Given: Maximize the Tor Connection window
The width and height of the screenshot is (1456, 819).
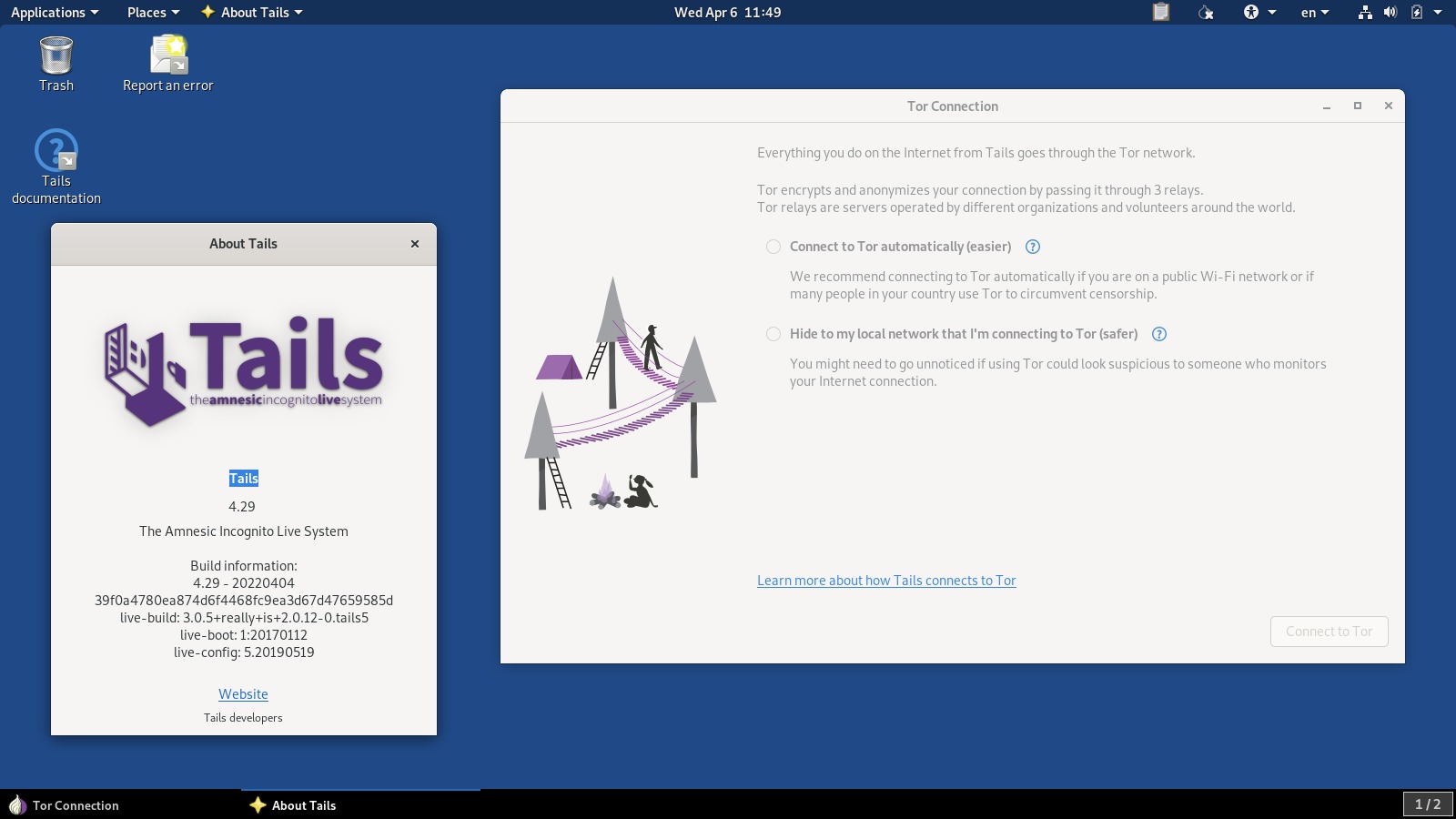Looking at the screenshot, I should click(x=1358, y=106).
